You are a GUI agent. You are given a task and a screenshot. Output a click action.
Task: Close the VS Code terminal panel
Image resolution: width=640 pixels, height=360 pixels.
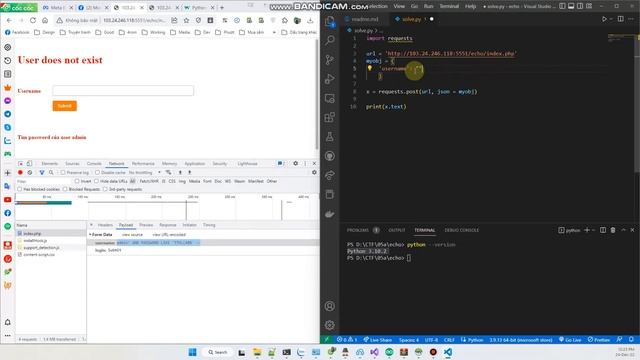632,230
